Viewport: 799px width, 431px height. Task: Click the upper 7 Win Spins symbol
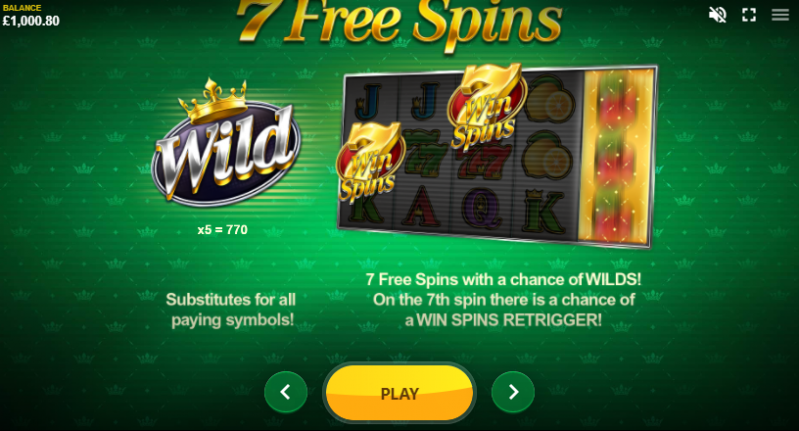tap(485, 107)
